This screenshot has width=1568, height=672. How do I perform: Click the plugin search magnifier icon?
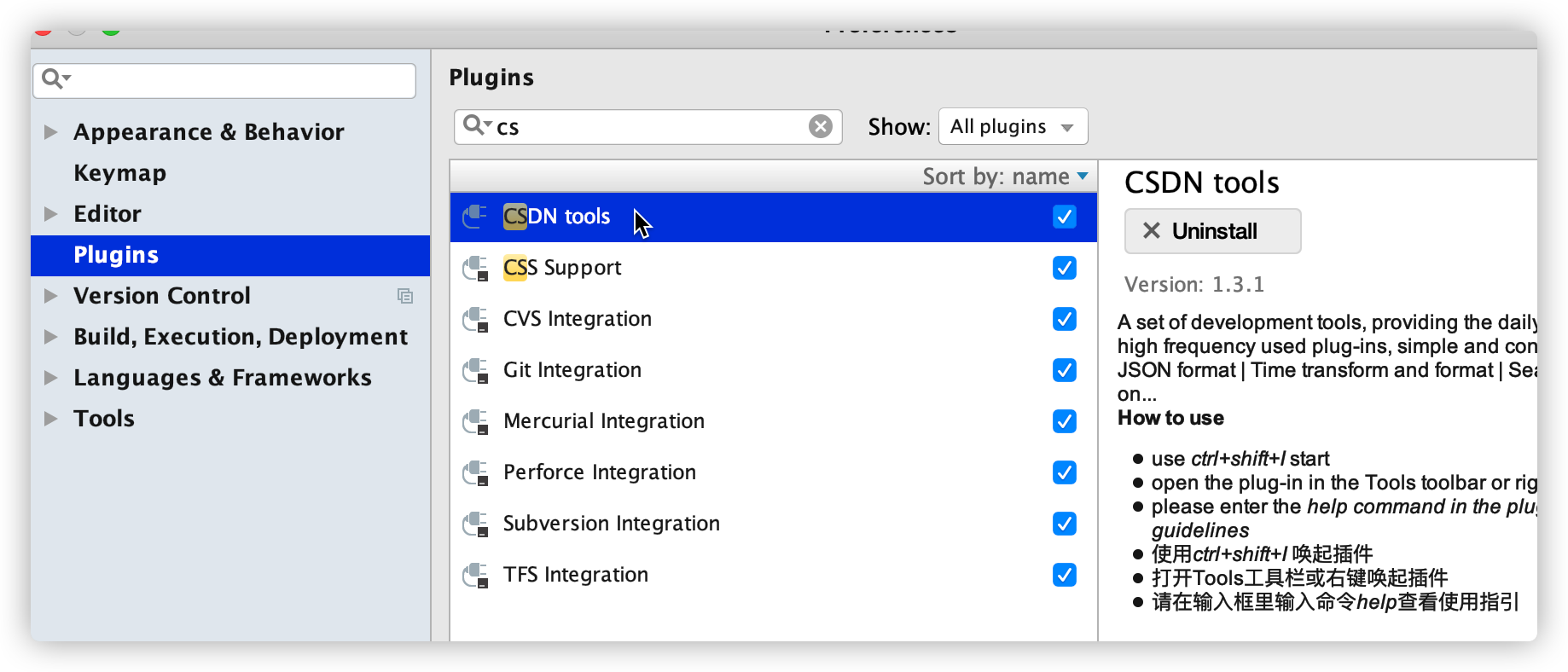[476, 126]
